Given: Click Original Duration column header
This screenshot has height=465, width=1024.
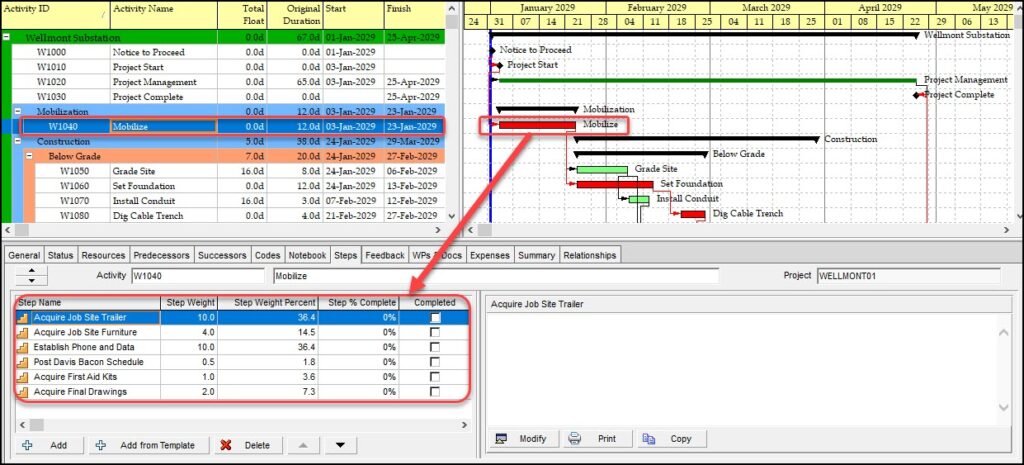Looking at the screenshot, I should coord(295,15).
